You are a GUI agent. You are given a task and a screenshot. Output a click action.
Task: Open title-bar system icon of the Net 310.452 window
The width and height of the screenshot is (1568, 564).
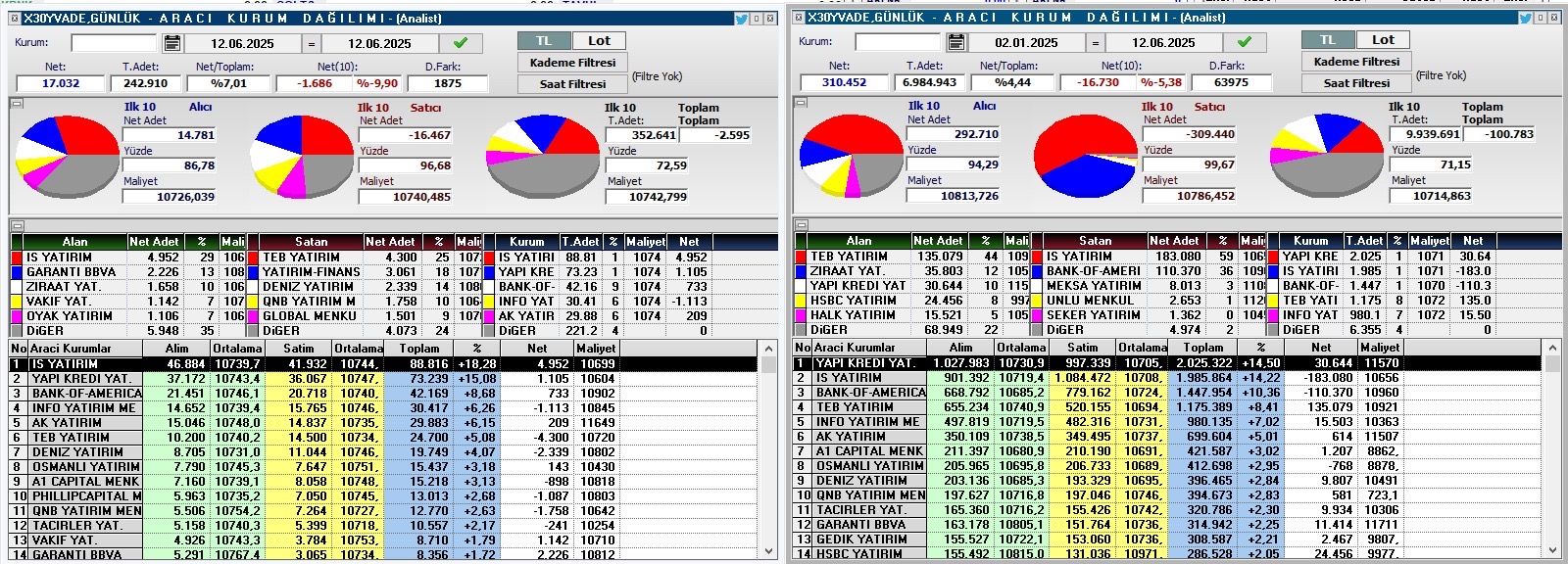pyautogui.click(x=798, y=18)
